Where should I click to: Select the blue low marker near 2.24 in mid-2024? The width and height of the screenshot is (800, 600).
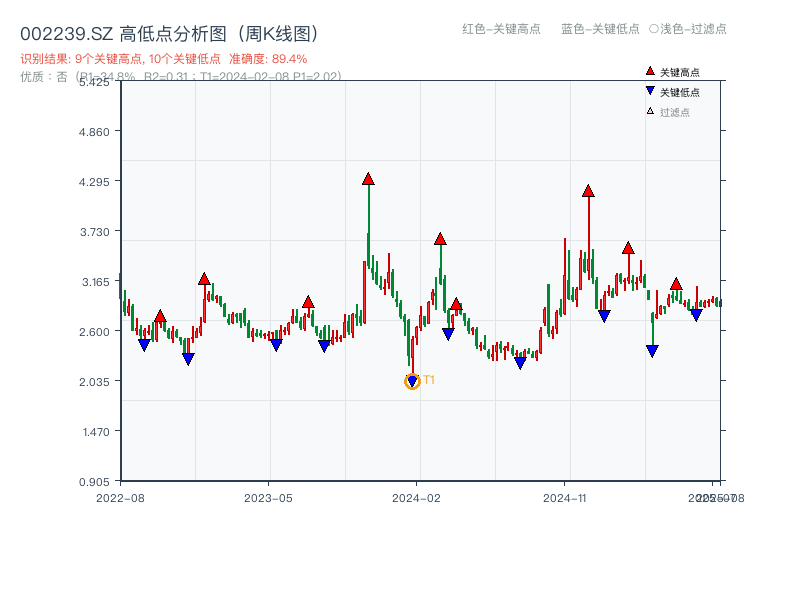(520, 363)
